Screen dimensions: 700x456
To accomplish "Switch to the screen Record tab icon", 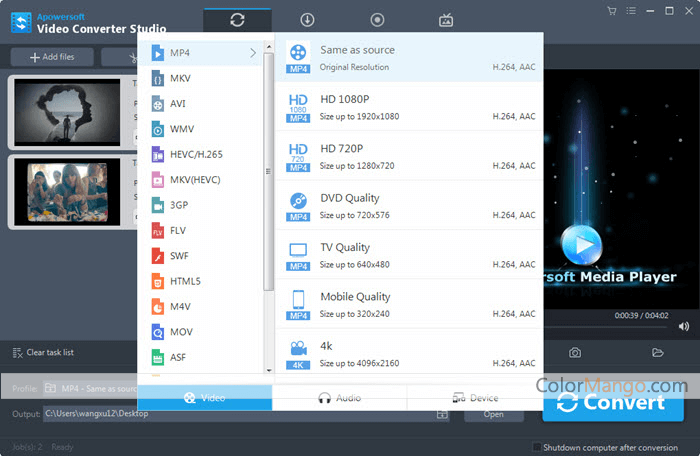I will [377, 19].
